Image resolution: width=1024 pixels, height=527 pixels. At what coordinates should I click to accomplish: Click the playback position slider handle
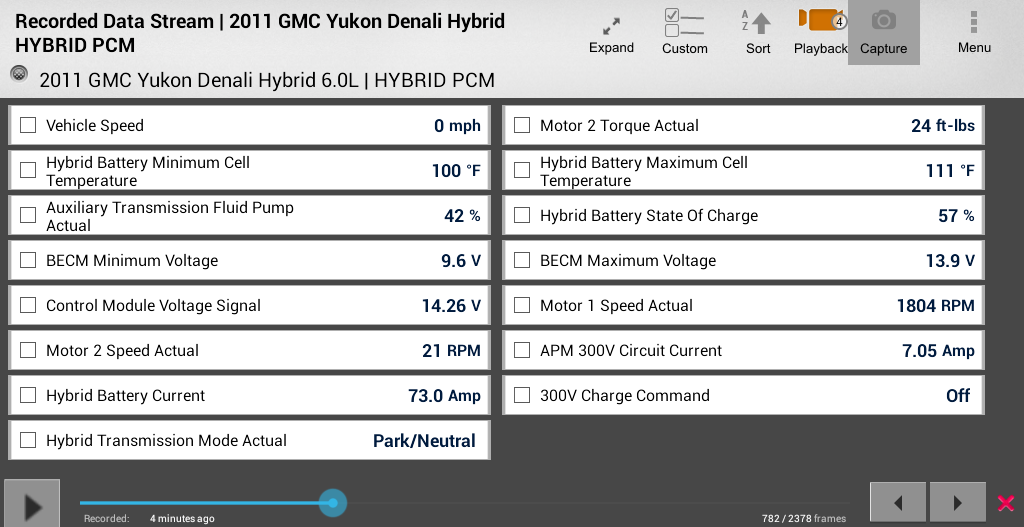coord(333,503)
